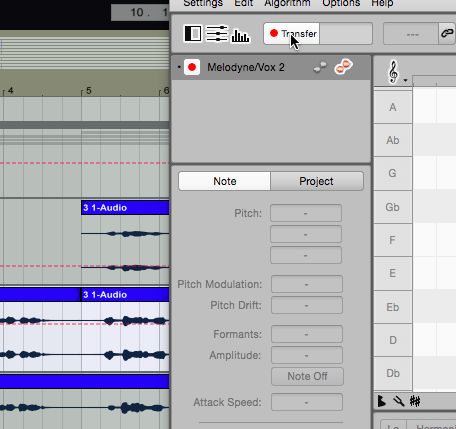The image size is (456, 429).
Task: Open the sound editor spectrum icon
Action: (240, 35)
